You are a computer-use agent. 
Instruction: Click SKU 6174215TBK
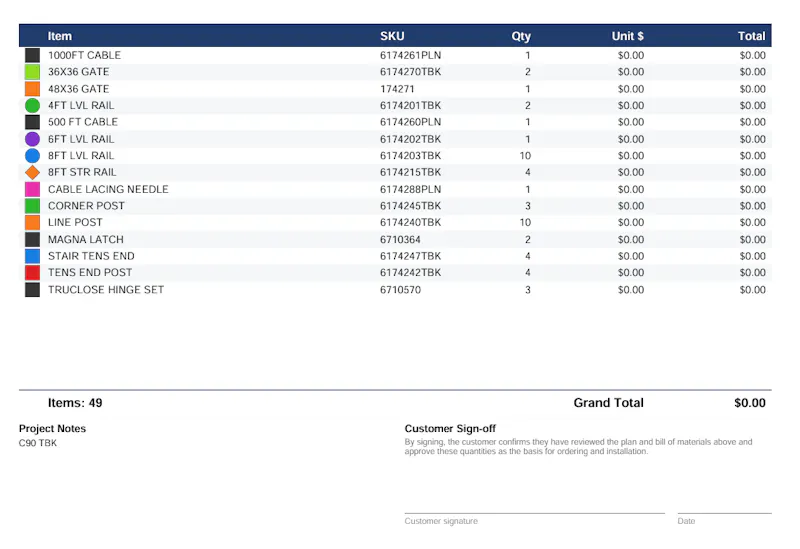click(410, 172)
